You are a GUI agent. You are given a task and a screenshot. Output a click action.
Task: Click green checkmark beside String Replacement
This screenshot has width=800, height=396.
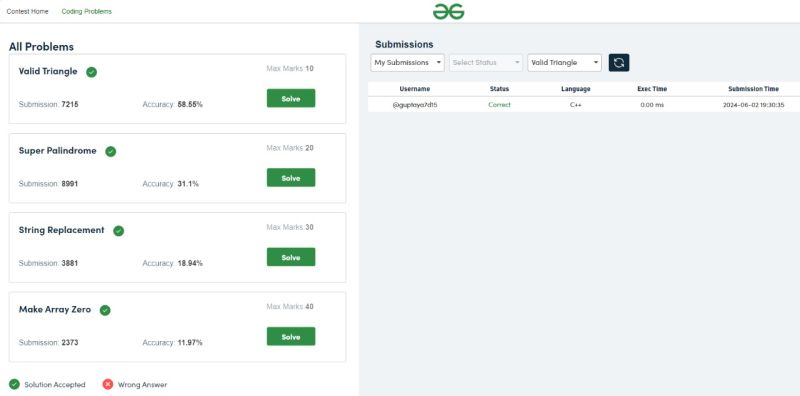pos(118,231)
